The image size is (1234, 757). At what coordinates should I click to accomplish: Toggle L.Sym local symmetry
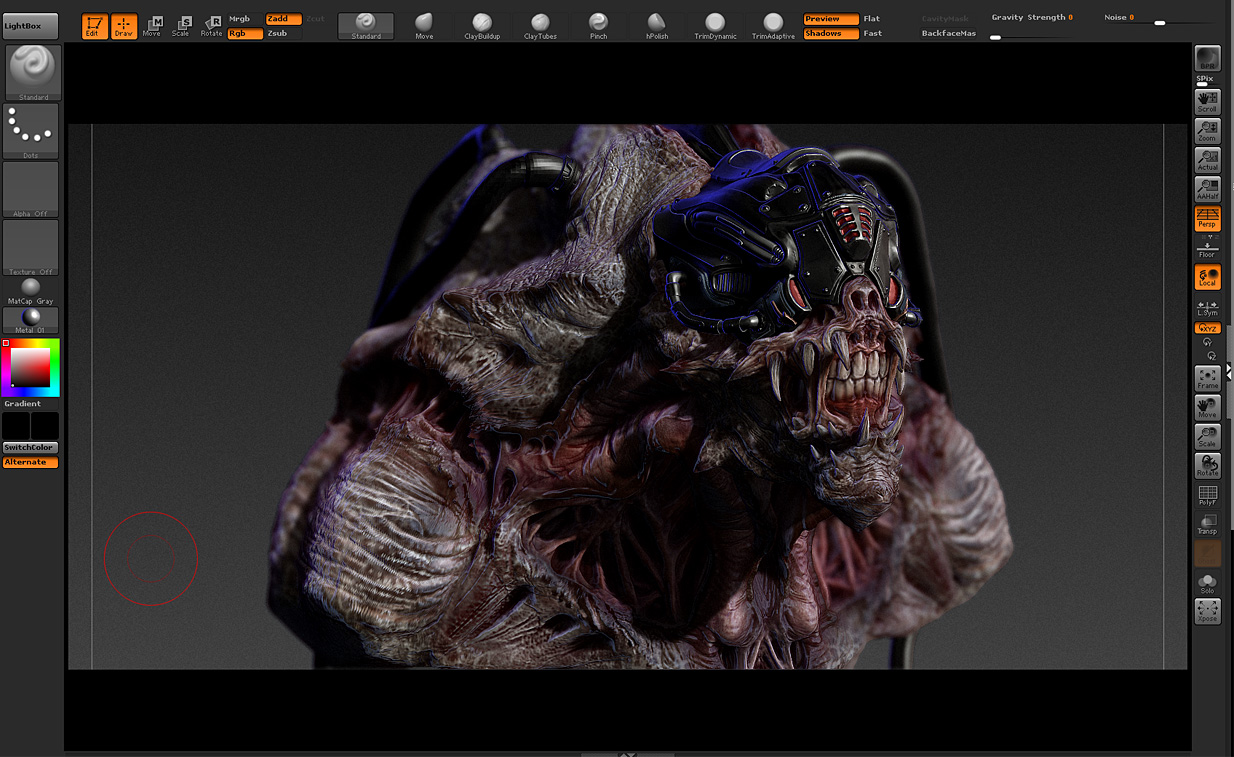tap(1208, 308)
